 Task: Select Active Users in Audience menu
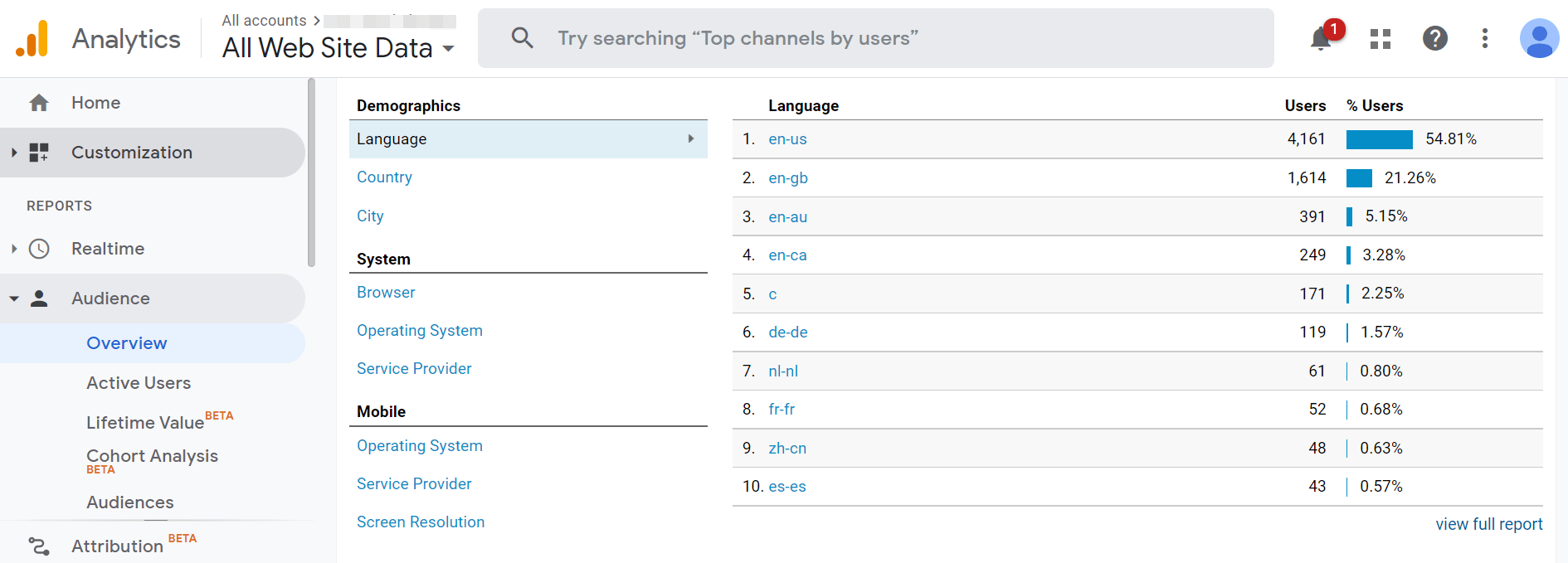(139, 383)
